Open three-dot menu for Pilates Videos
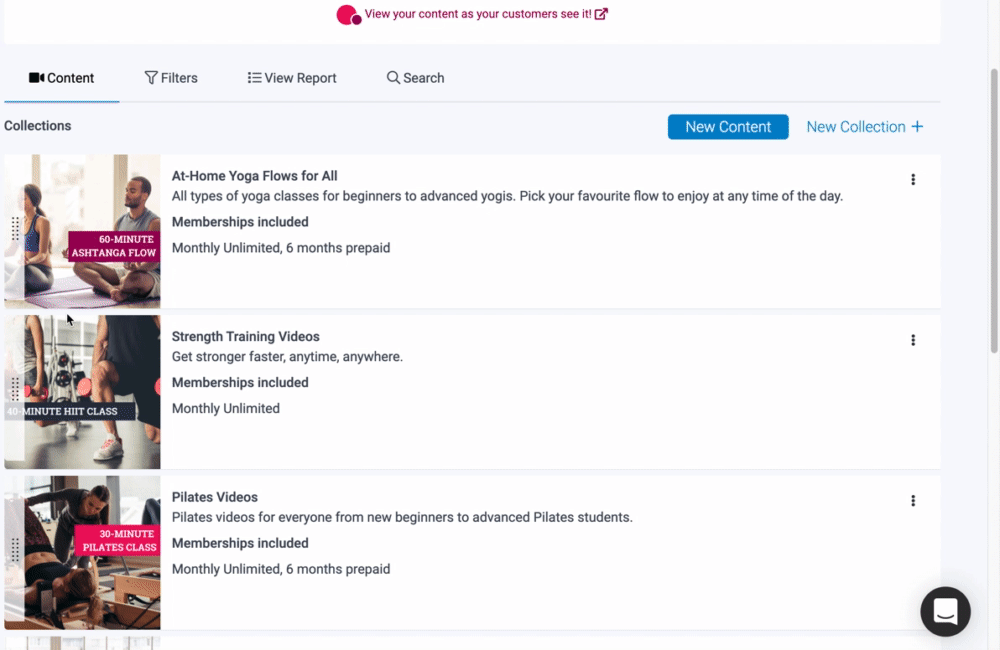The height and width of the screenshot is (650, 1000). click(x=913, y=501)
